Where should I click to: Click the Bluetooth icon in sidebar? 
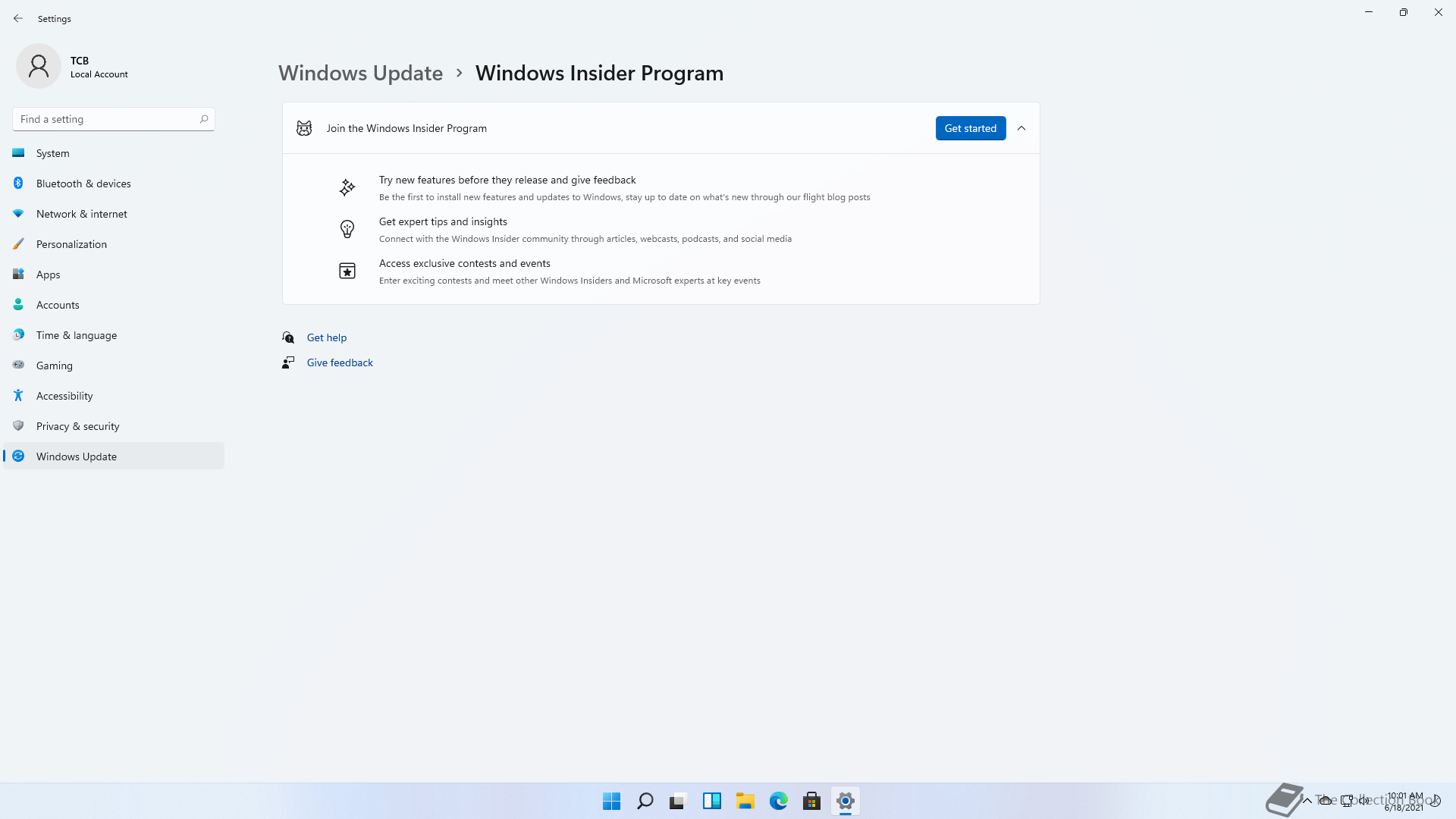18,183
